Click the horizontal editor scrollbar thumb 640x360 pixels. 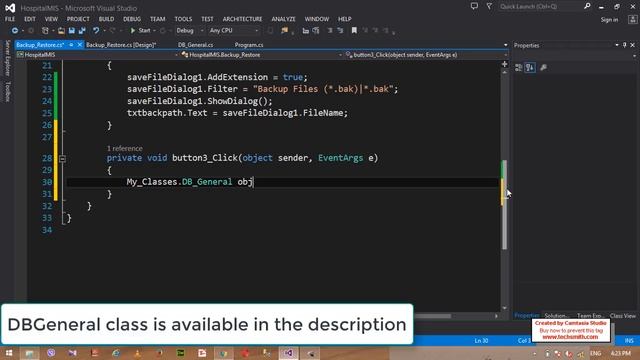[x=433, y=316]
